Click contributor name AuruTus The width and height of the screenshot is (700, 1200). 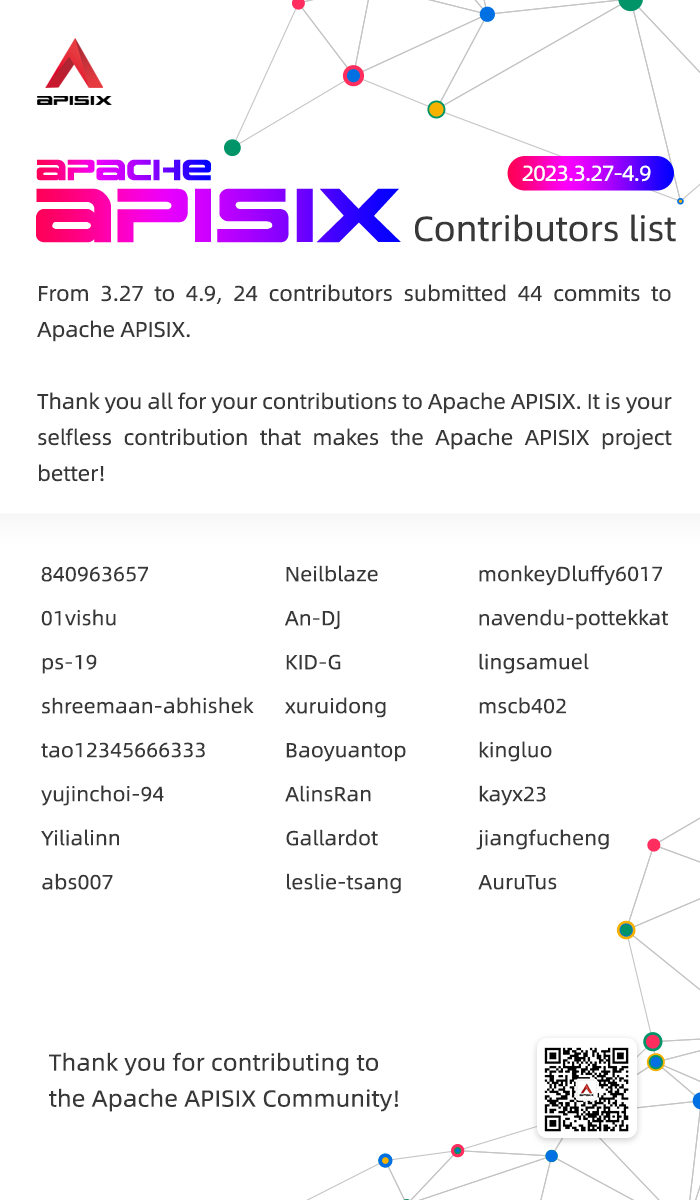[x=518, y=882]
